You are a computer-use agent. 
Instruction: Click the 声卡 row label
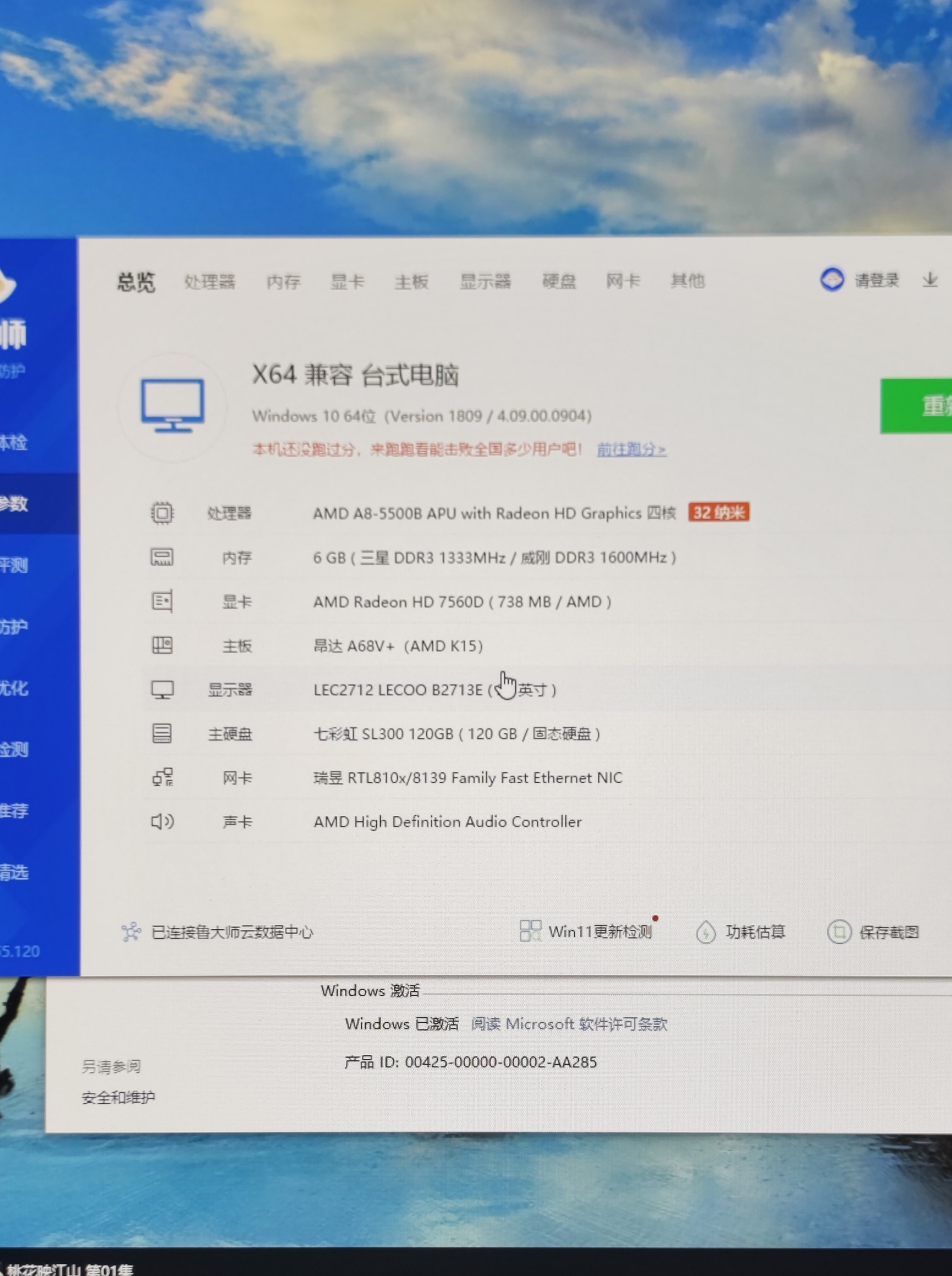pos(238,821)
